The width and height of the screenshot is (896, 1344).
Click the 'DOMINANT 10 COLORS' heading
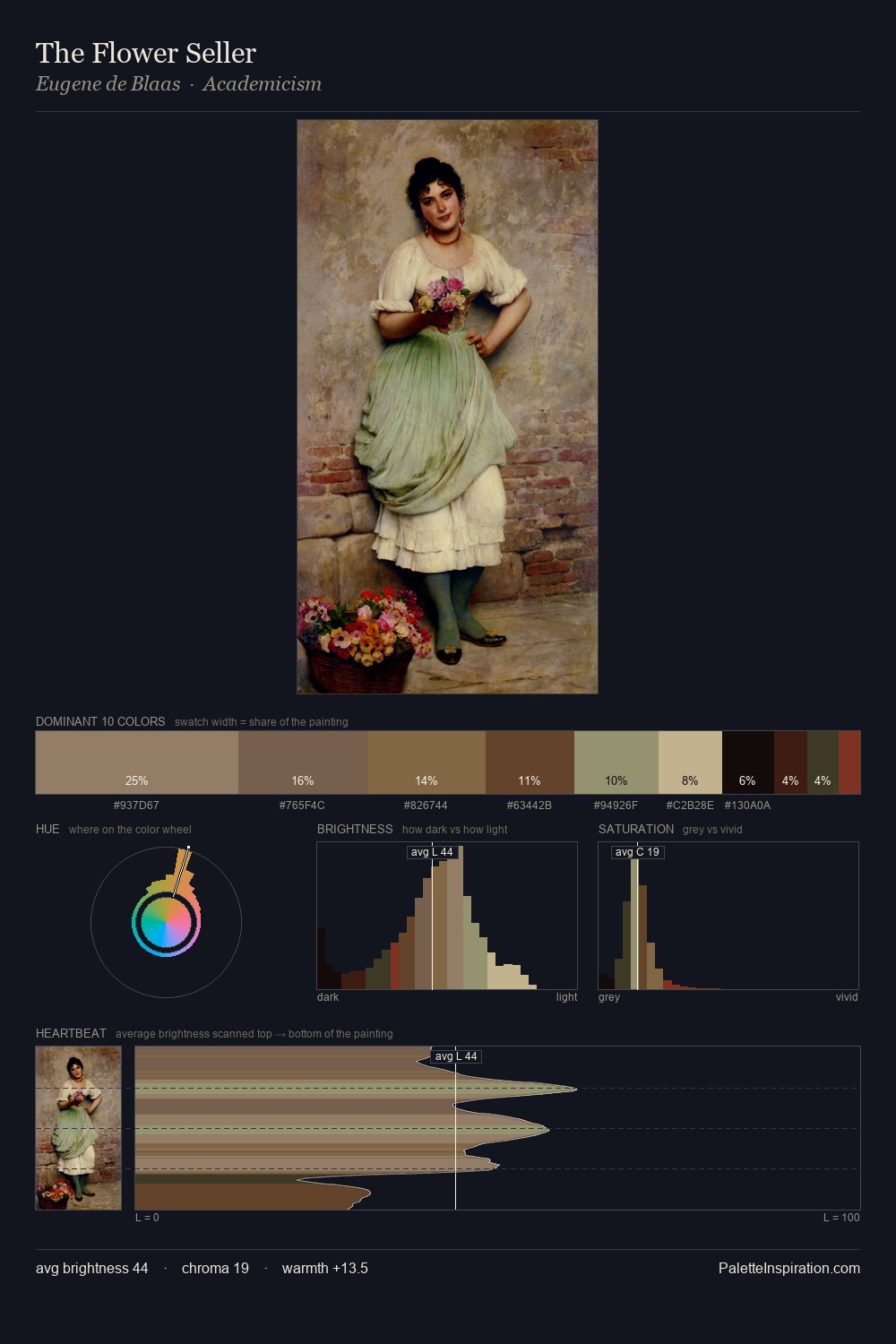pyautogui.click(x=100, y=721)
